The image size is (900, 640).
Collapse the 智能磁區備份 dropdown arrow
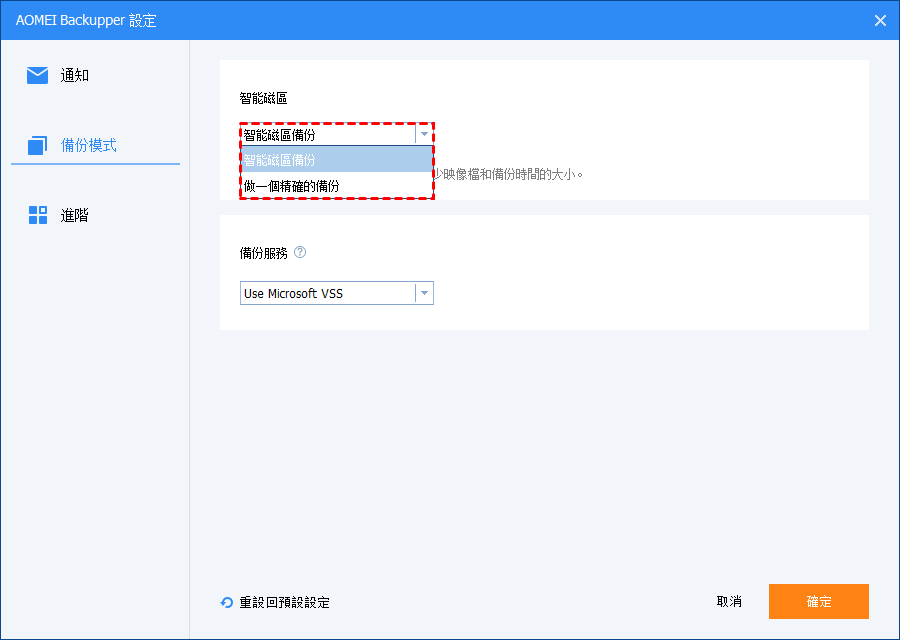click(424, 134)
